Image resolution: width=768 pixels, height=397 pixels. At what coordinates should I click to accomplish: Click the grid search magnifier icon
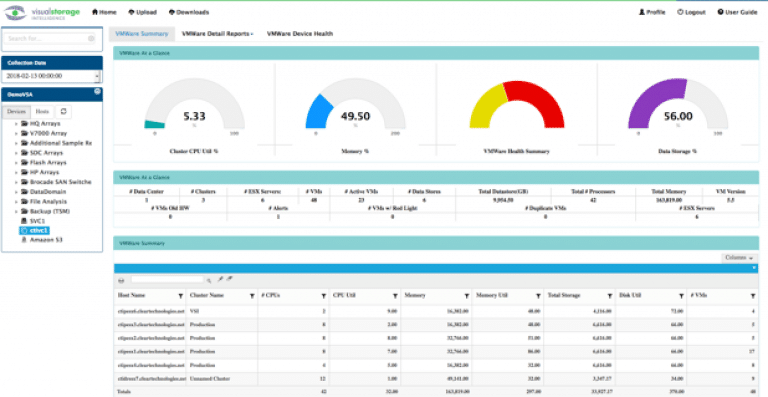tap(209, 280)
